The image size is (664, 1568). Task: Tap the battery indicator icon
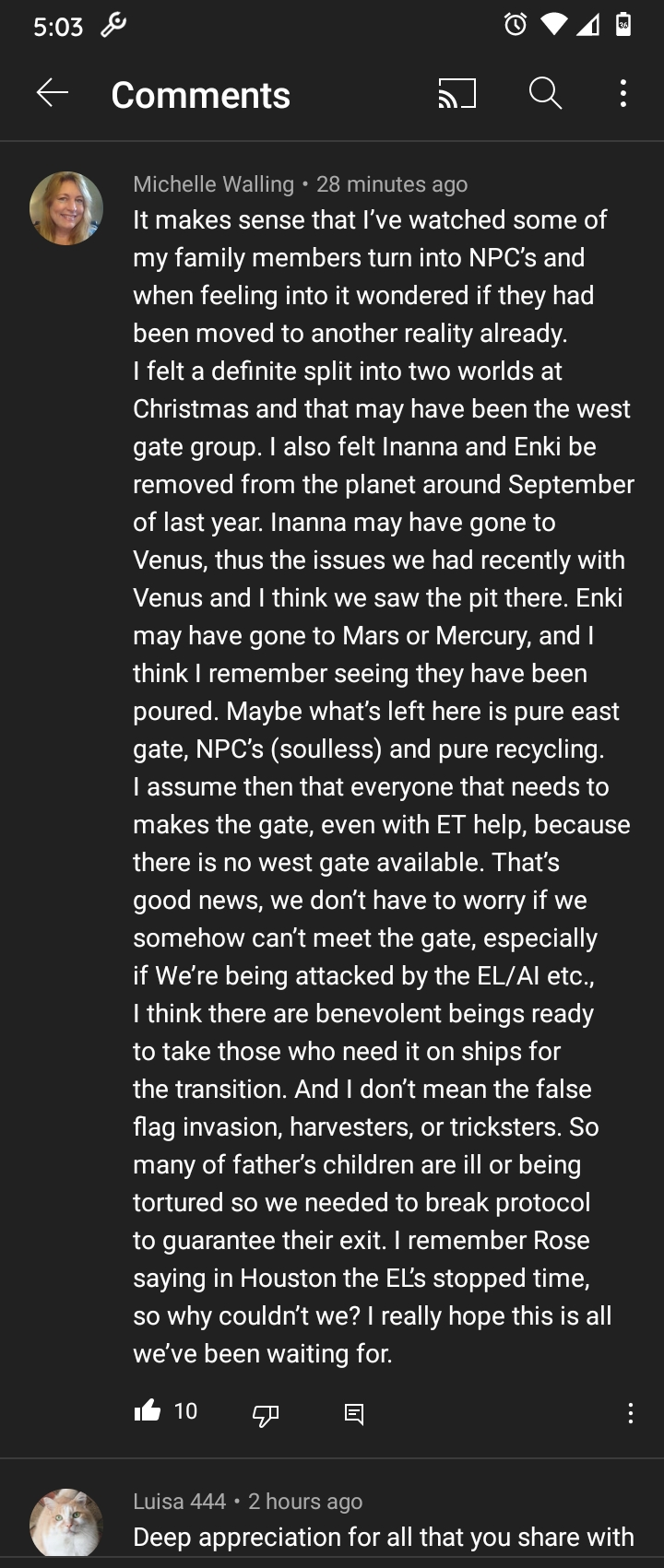point(623,25)
